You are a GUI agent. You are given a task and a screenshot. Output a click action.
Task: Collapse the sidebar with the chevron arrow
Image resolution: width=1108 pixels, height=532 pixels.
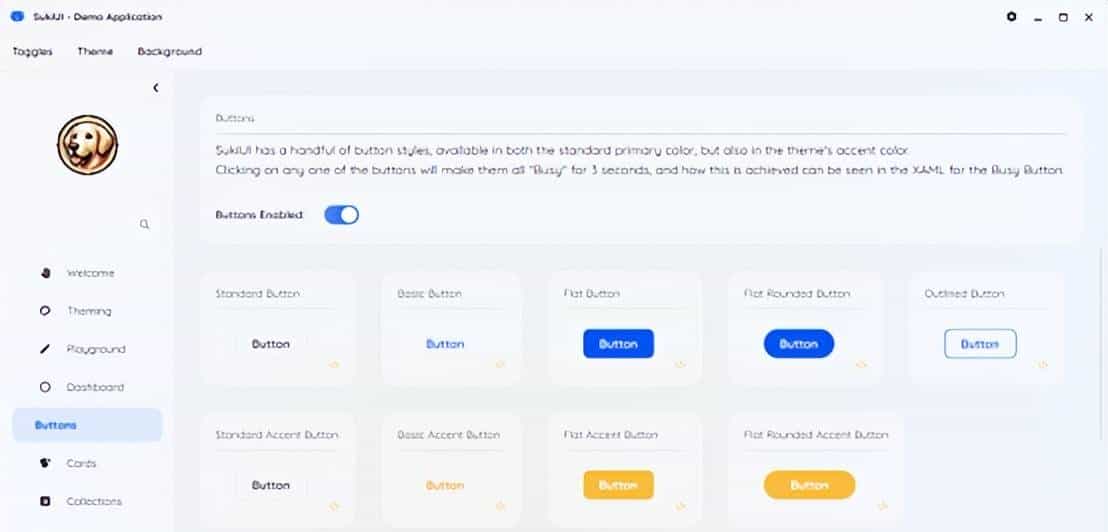point(156,88)
